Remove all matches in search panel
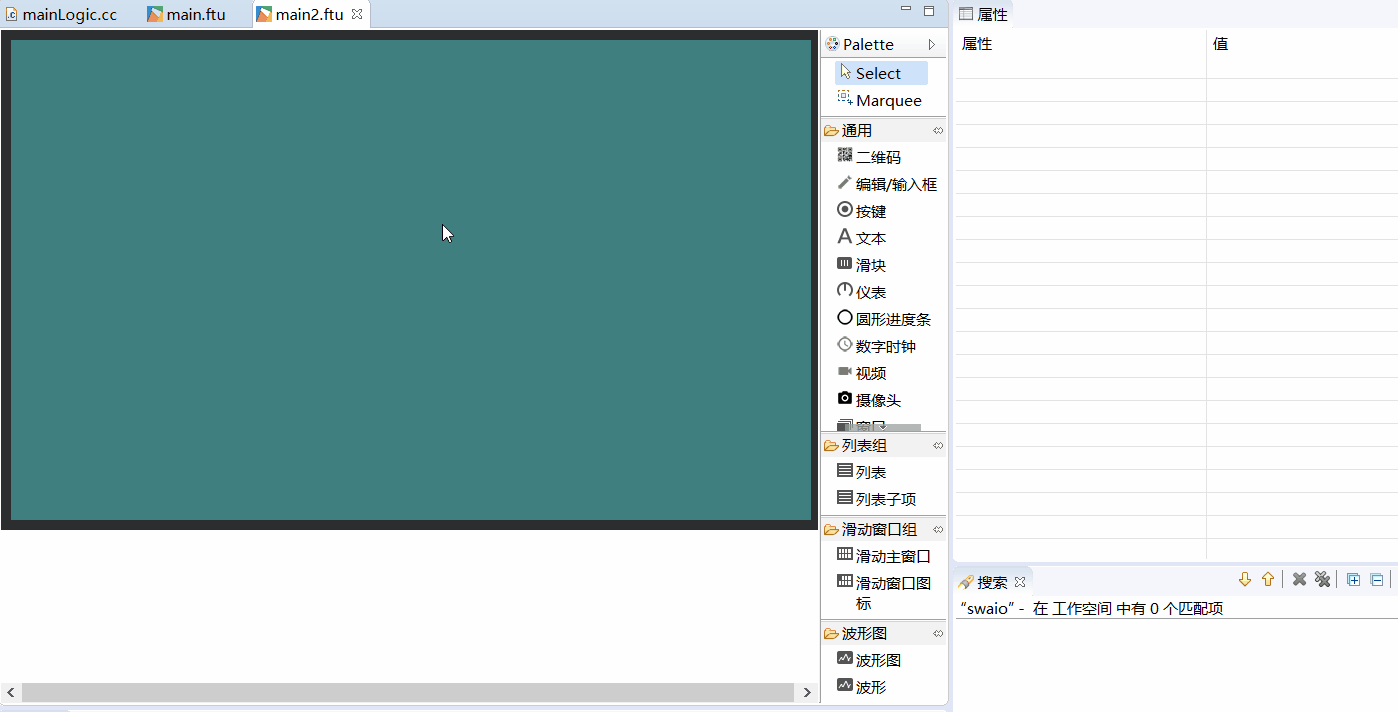Image resolution: width=1398 pixels, height=712 pixels. [1322, 579]
